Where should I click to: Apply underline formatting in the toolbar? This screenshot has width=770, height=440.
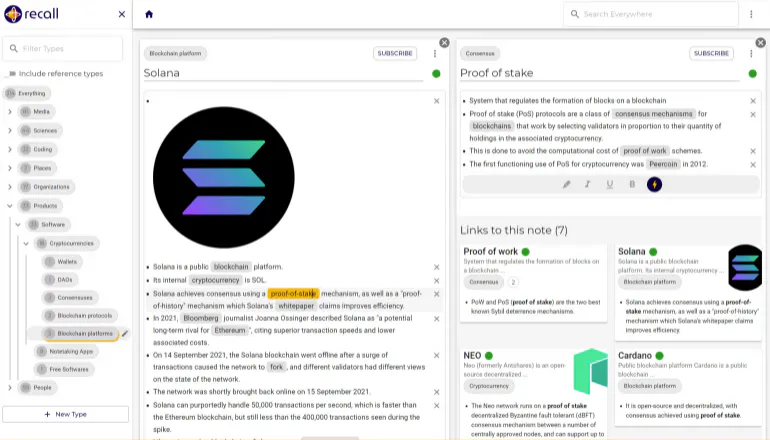click(x=609, y=184)
